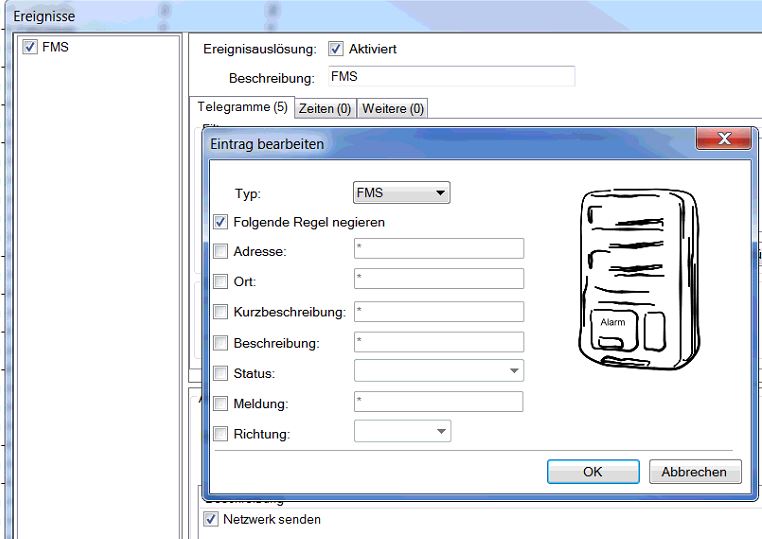This screenshot has width=762, height=539.
Task: Confirm the entry with OK
Action: click(593, 472)
